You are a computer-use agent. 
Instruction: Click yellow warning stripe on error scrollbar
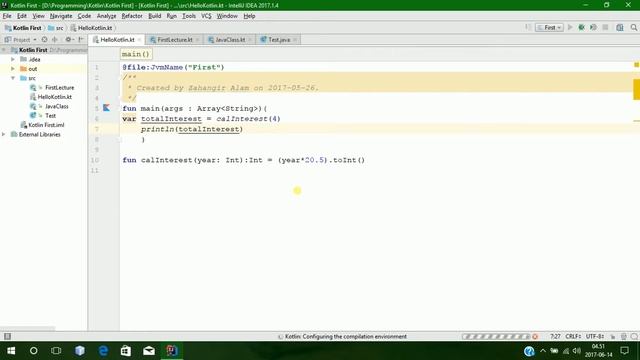[x=636, y=89]
